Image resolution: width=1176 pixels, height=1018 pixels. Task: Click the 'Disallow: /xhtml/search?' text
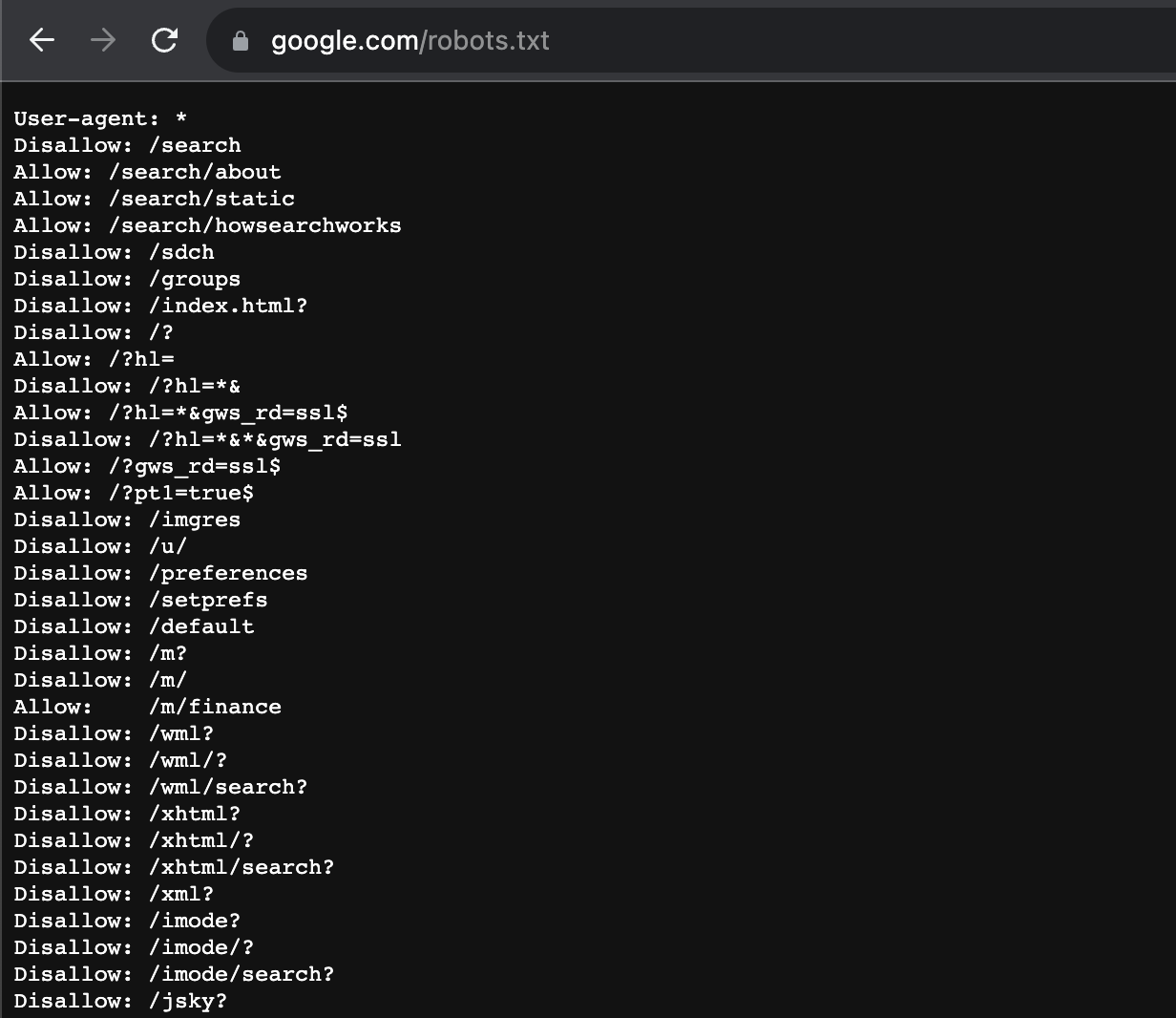click(x=174, y=868)
